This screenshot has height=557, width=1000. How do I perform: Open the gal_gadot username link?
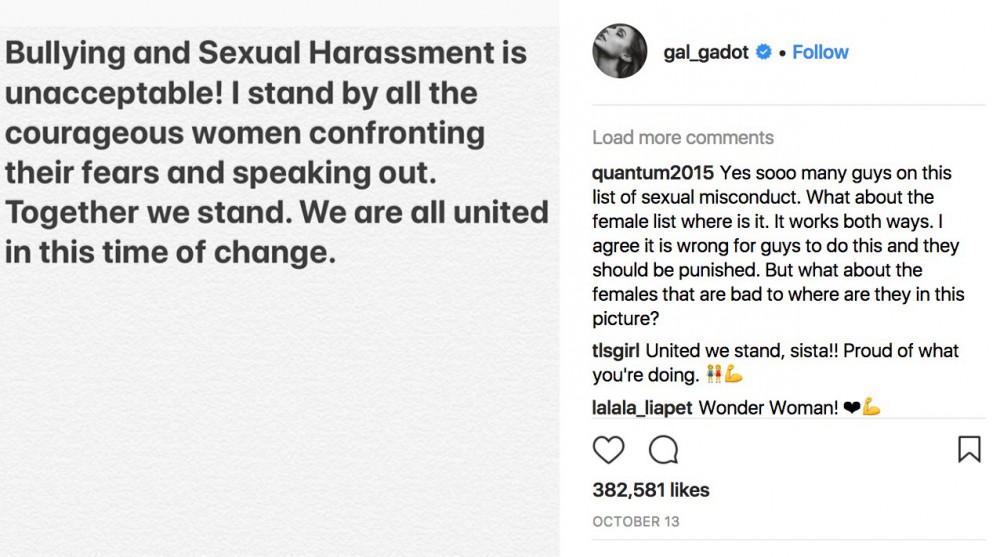[706, 52]
